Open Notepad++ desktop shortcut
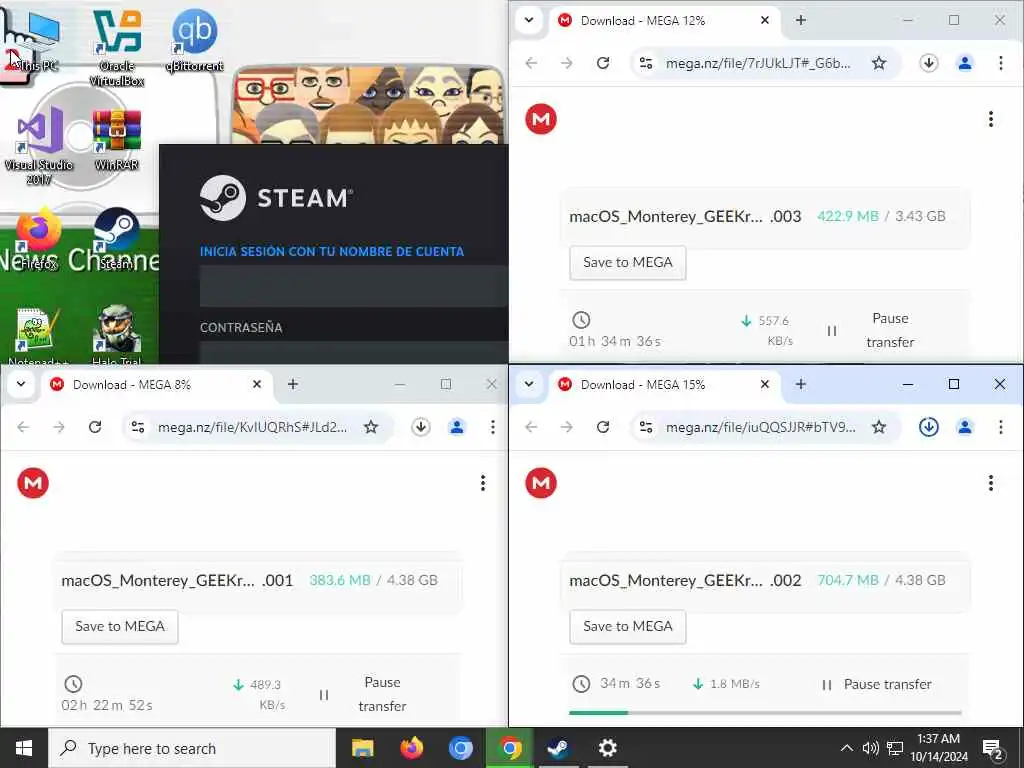The width and height of the screenshot is (1024, 768). (38, 336)
